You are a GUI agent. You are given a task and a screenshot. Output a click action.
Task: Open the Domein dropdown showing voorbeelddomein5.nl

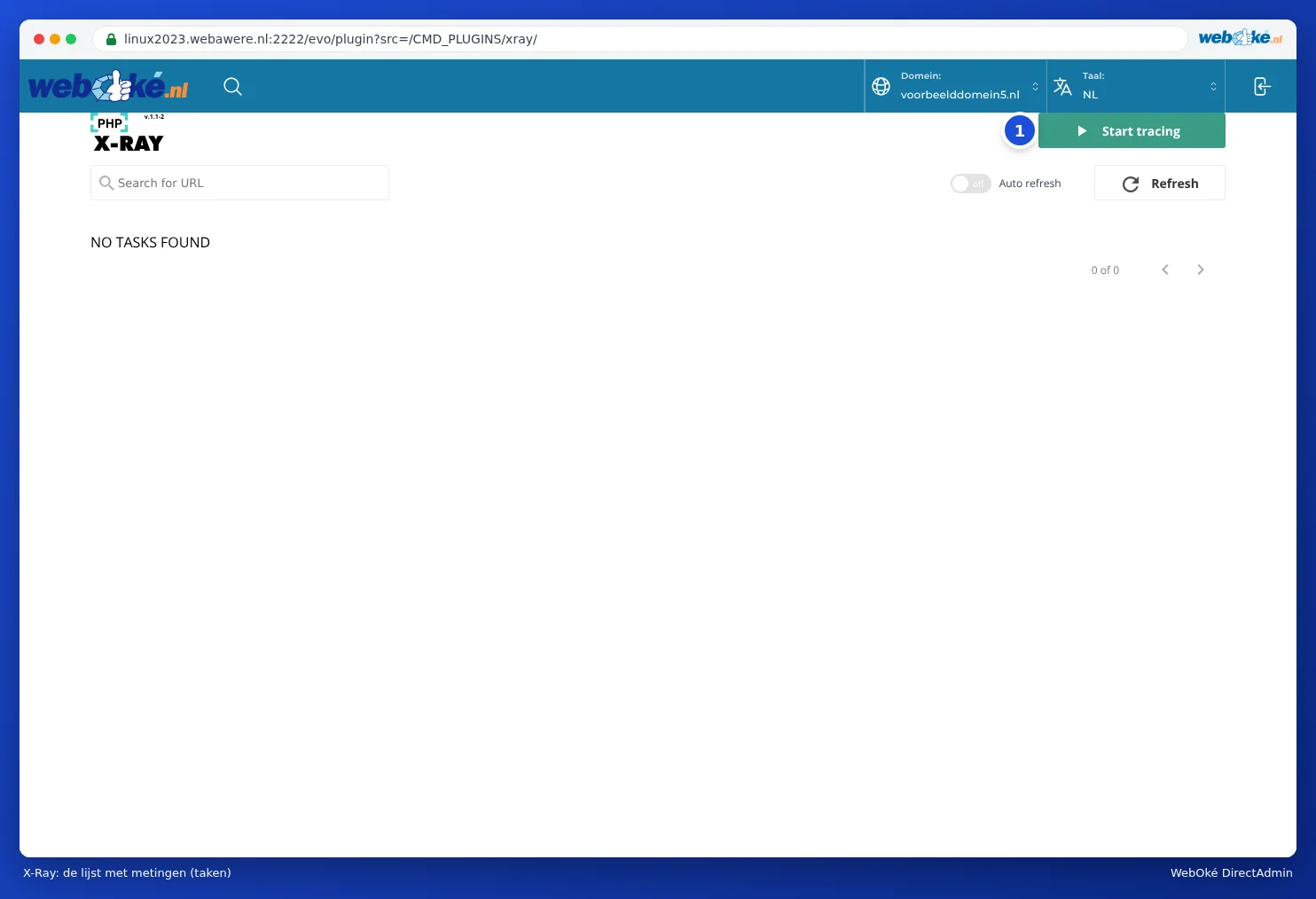tap(956, 86)
